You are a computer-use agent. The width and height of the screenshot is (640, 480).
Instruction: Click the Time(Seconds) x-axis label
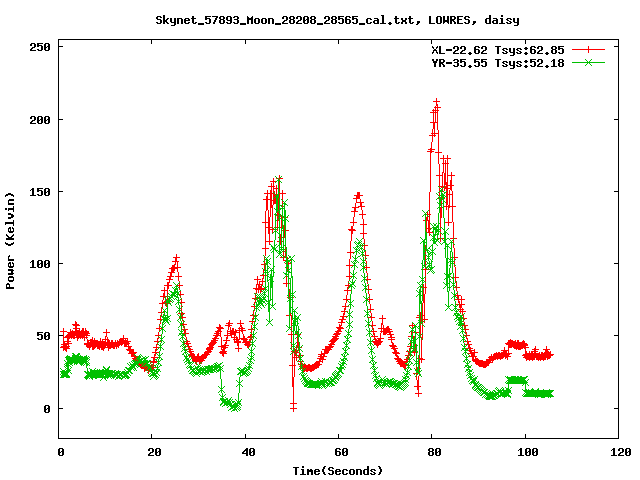point(338,471)
